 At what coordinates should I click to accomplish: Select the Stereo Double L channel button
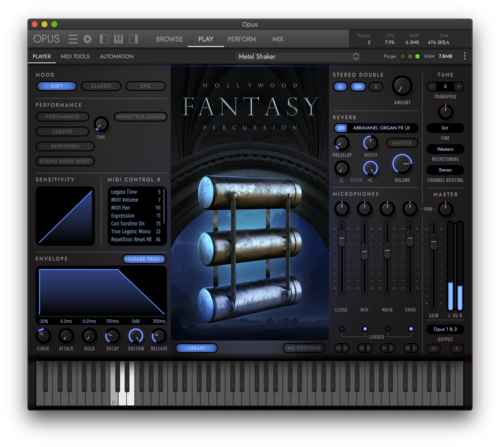[x=340, y=87]
